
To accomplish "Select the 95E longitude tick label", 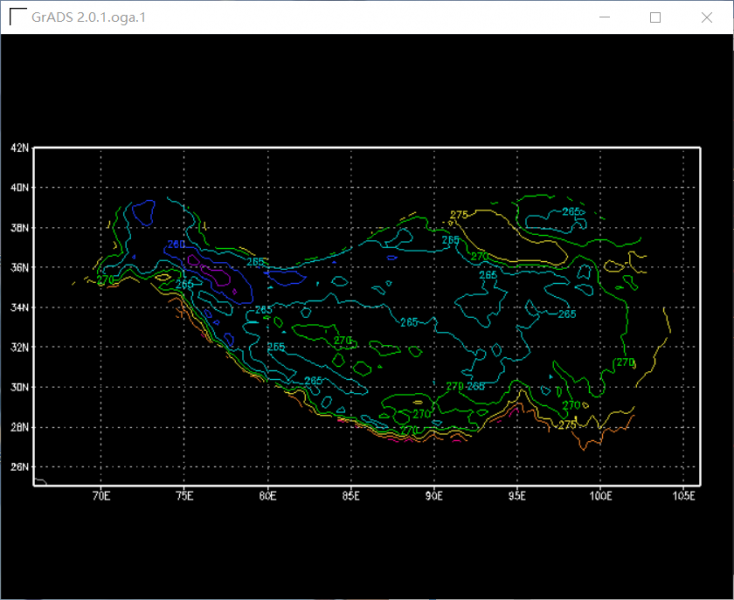I will coord(517,495).
